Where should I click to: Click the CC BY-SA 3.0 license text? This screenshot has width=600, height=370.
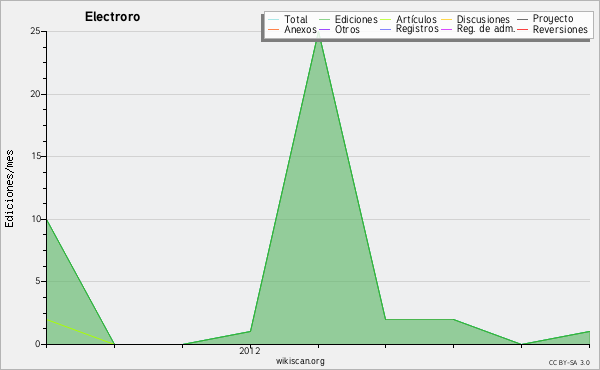tap(569, 362)
